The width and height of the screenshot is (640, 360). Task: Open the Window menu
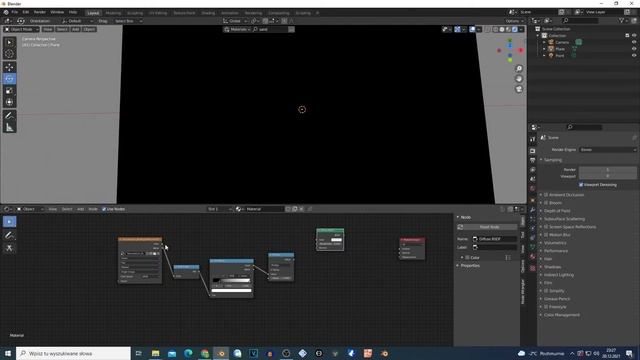(57, 12)
